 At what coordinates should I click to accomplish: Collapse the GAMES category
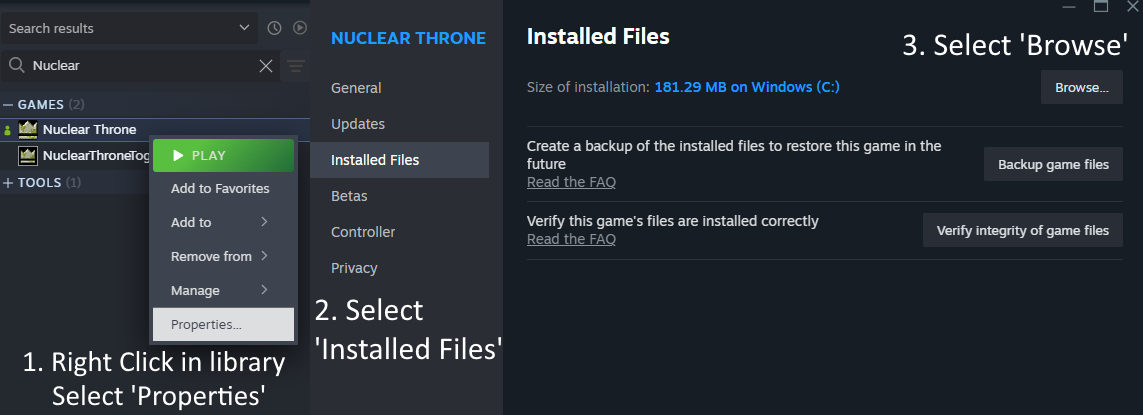[8, 105]
